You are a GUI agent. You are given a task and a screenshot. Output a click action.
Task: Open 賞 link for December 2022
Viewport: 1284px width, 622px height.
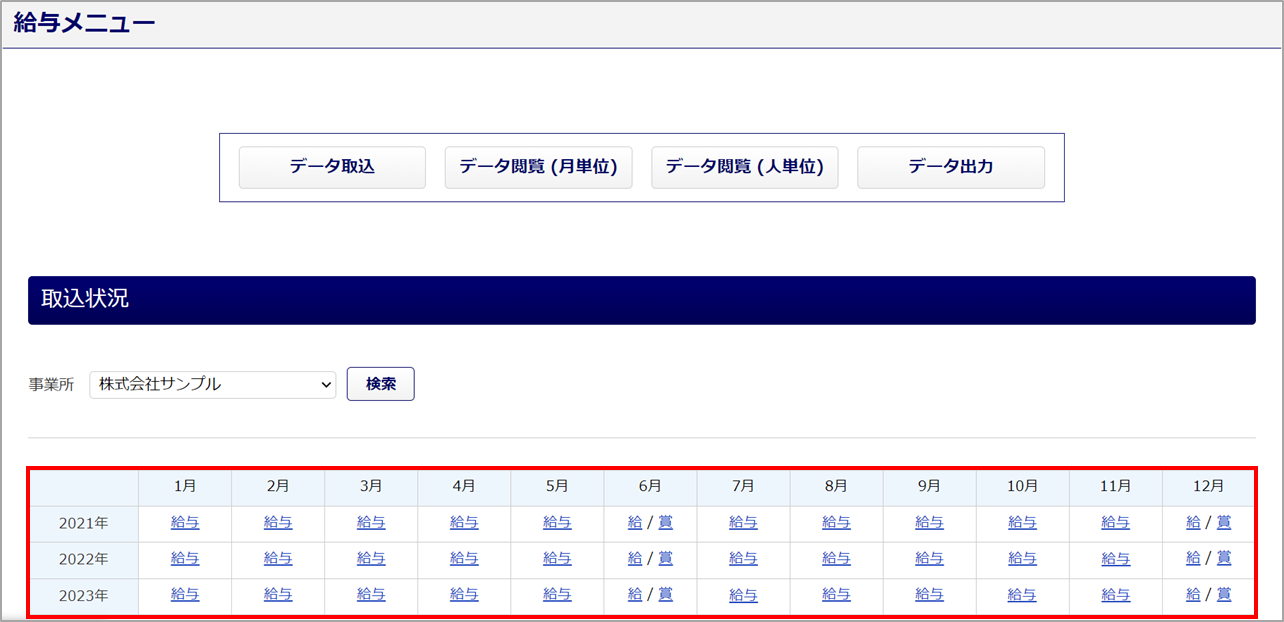1223,558
